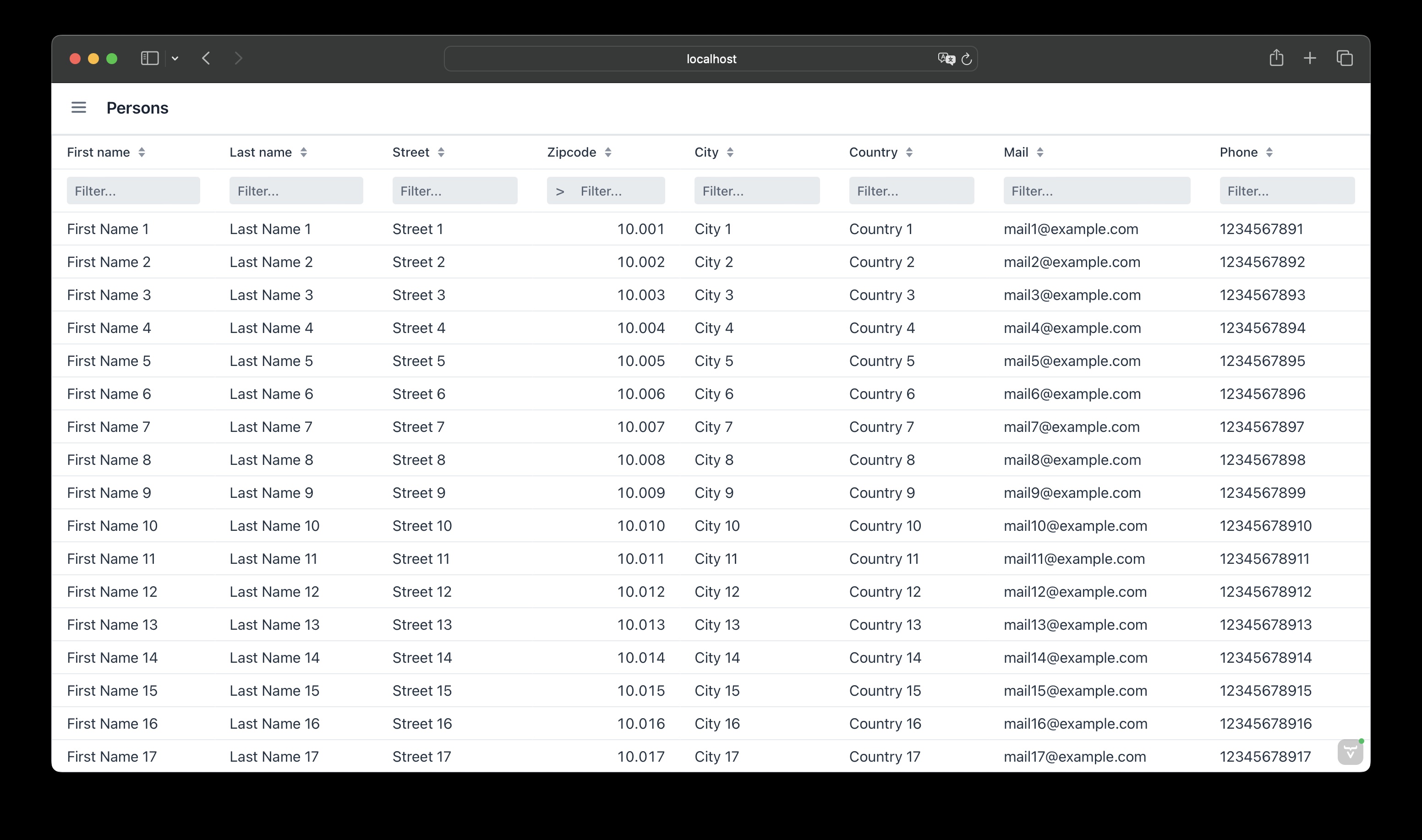1422x840 pixels.
Task: Select the City 10 cell
Action: (x=717, y=526)
